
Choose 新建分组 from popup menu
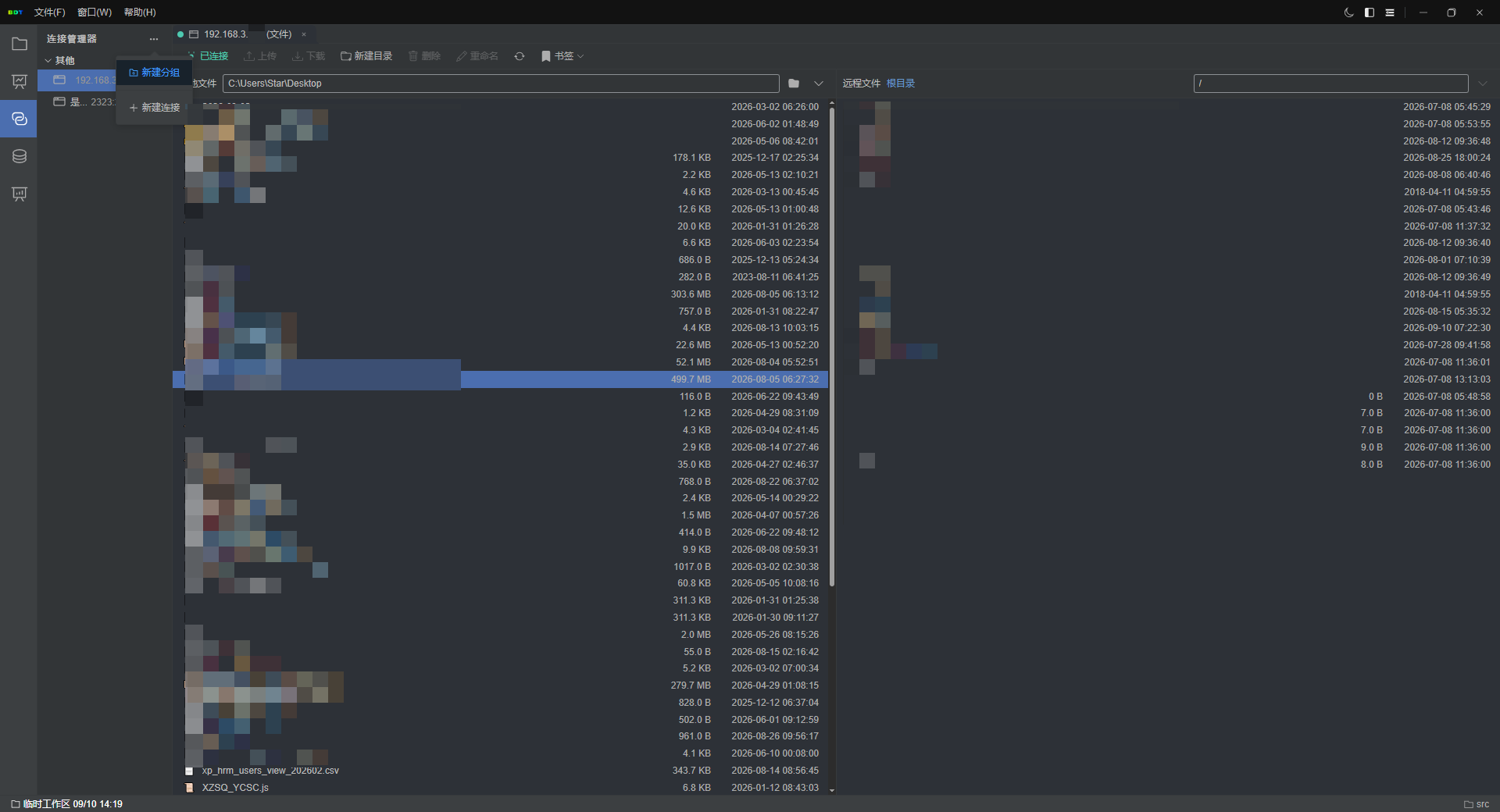154,73
